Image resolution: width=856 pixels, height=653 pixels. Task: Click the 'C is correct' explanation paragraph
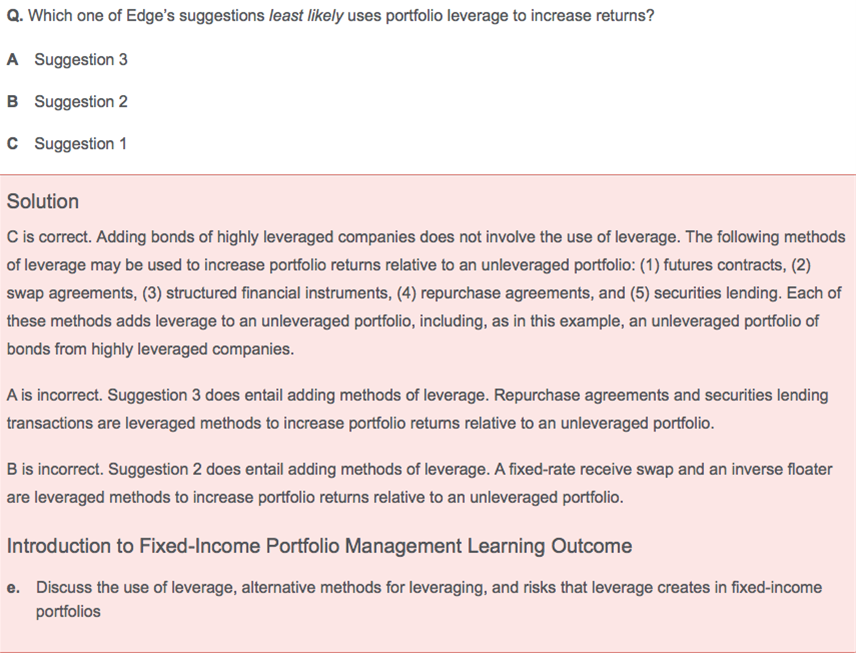tap(426, 293)
